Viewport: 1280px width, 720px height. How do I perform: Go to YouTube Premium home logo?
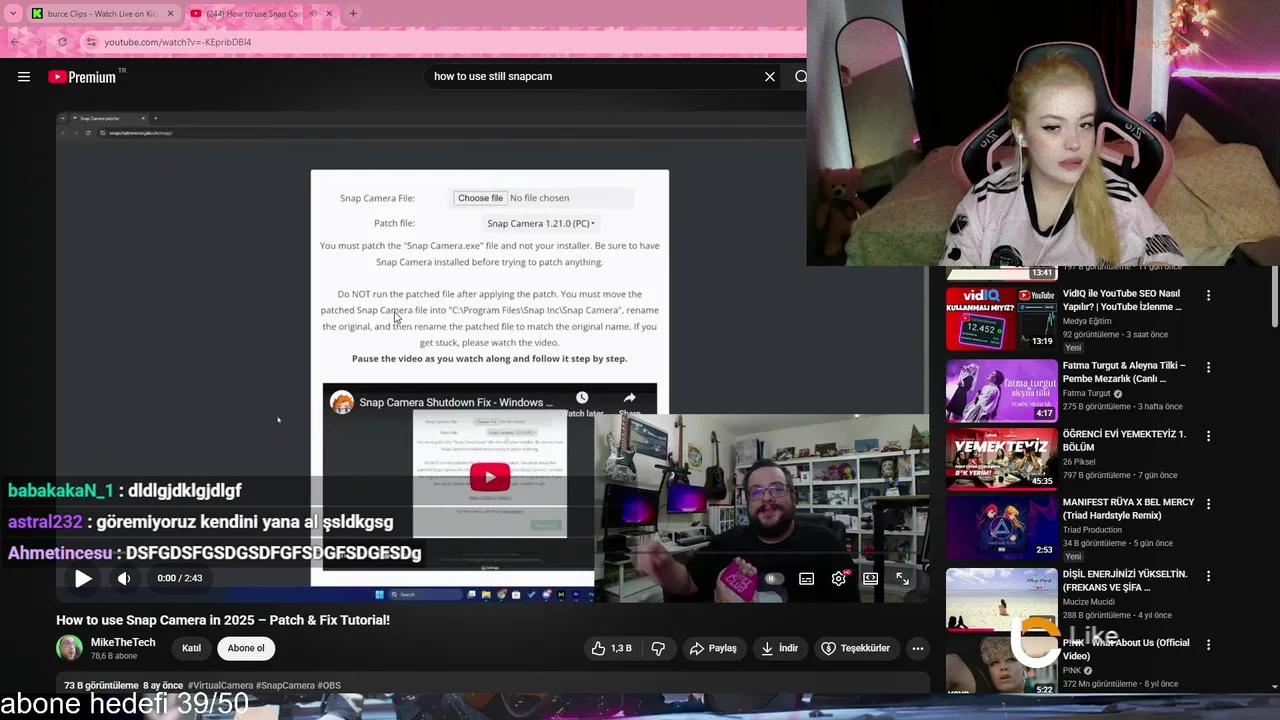(x=82, y=77)
